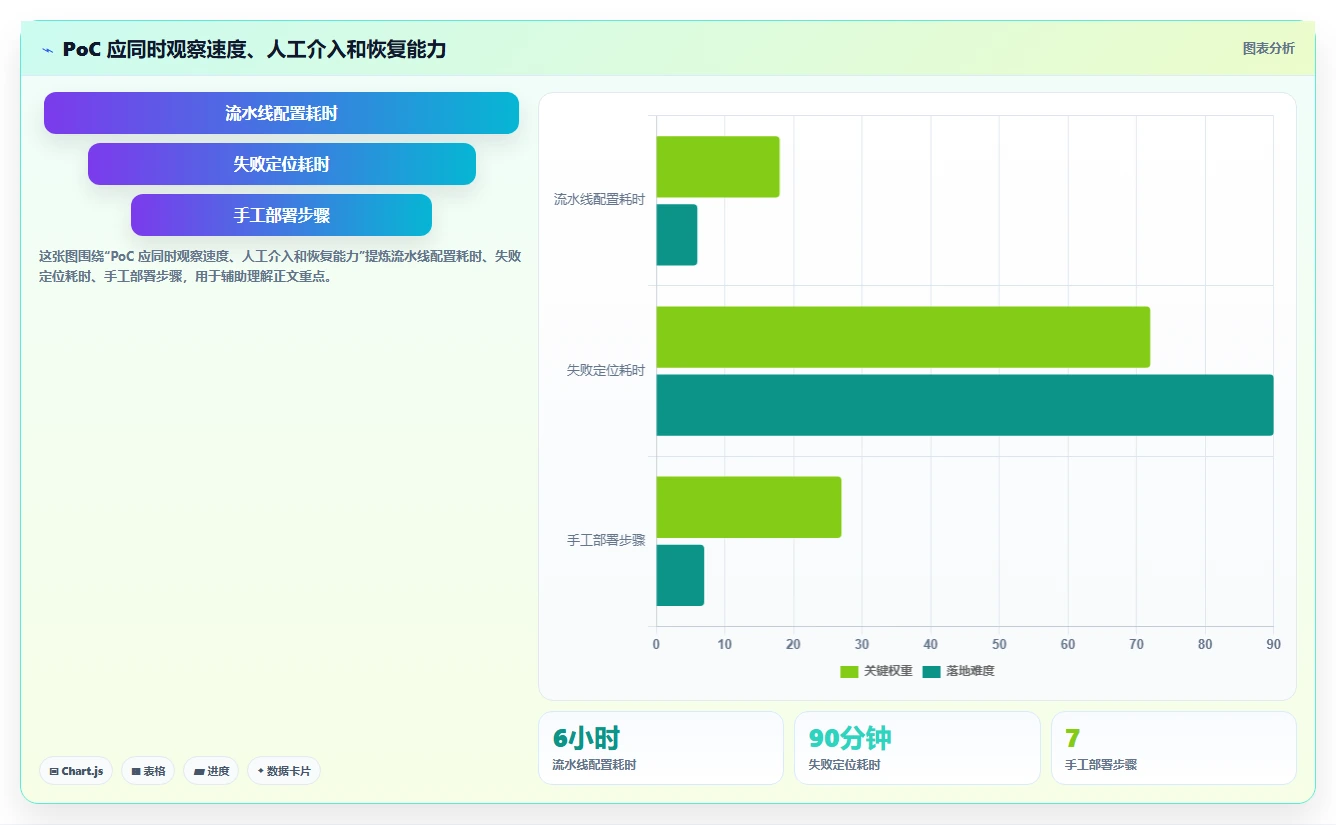Click the 关键权重 bar for 流水线配置耗时

click(x=718, y=167)
